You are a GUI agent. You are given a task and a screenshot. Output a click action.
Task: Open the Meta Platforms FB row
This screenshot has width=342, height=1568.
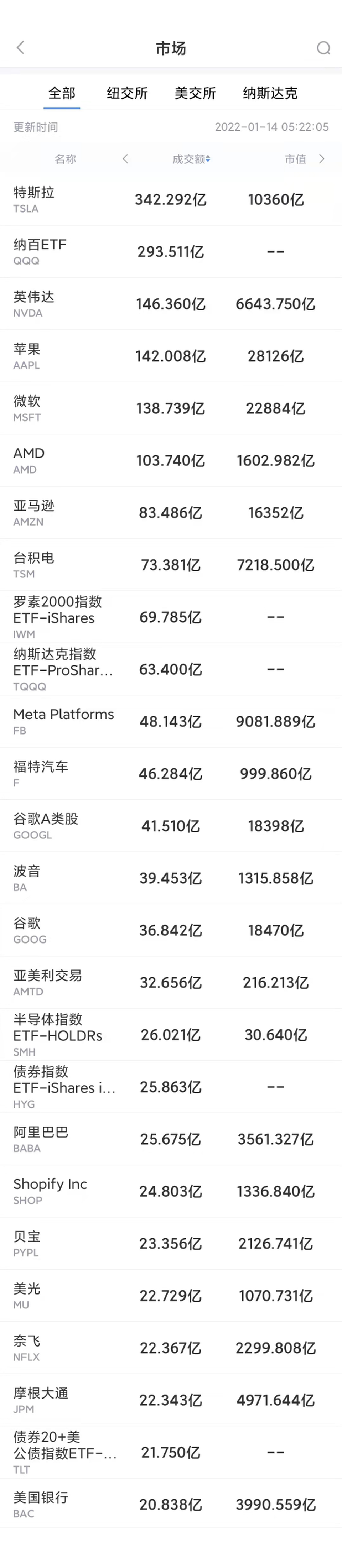click(171, 721)
